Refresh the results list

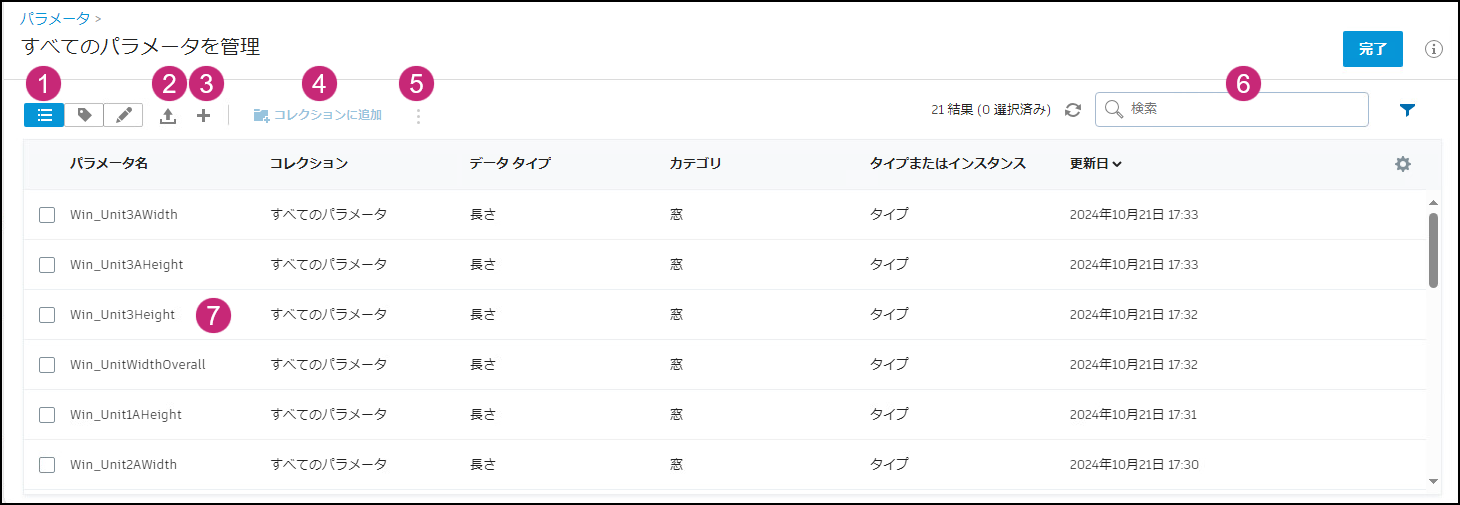[1073, 110]
